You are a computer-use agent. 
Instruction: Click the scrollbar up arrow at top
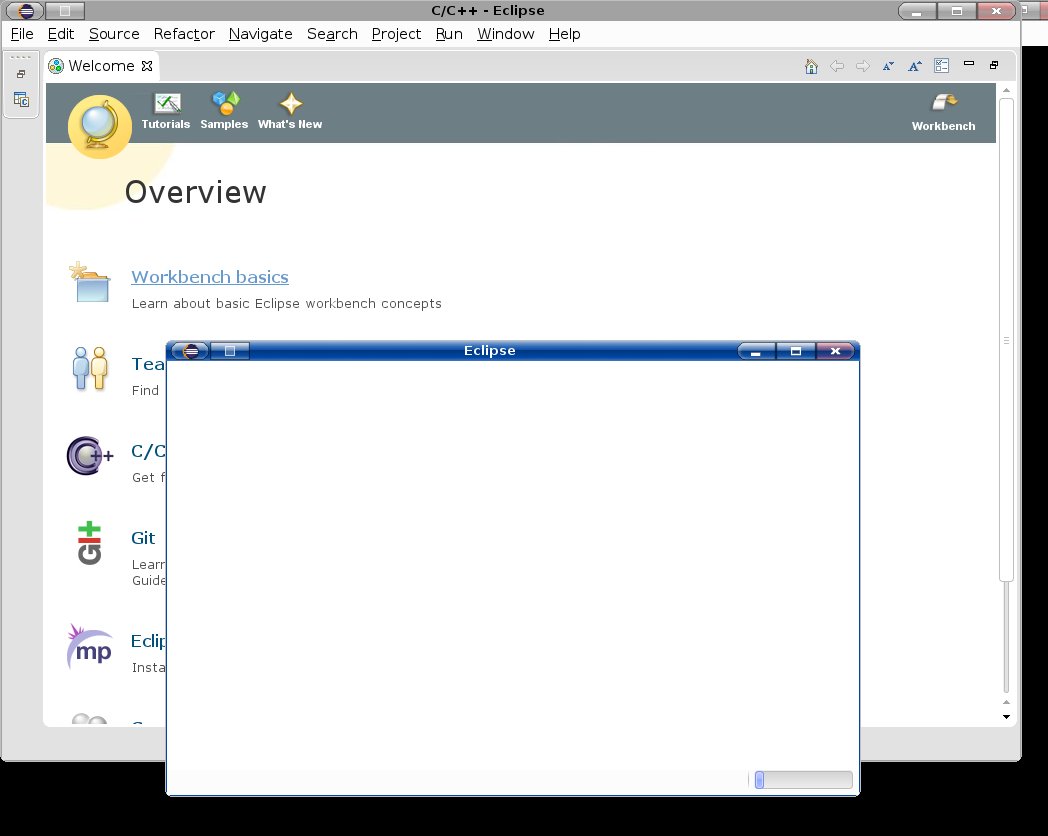coord(1007,90)
